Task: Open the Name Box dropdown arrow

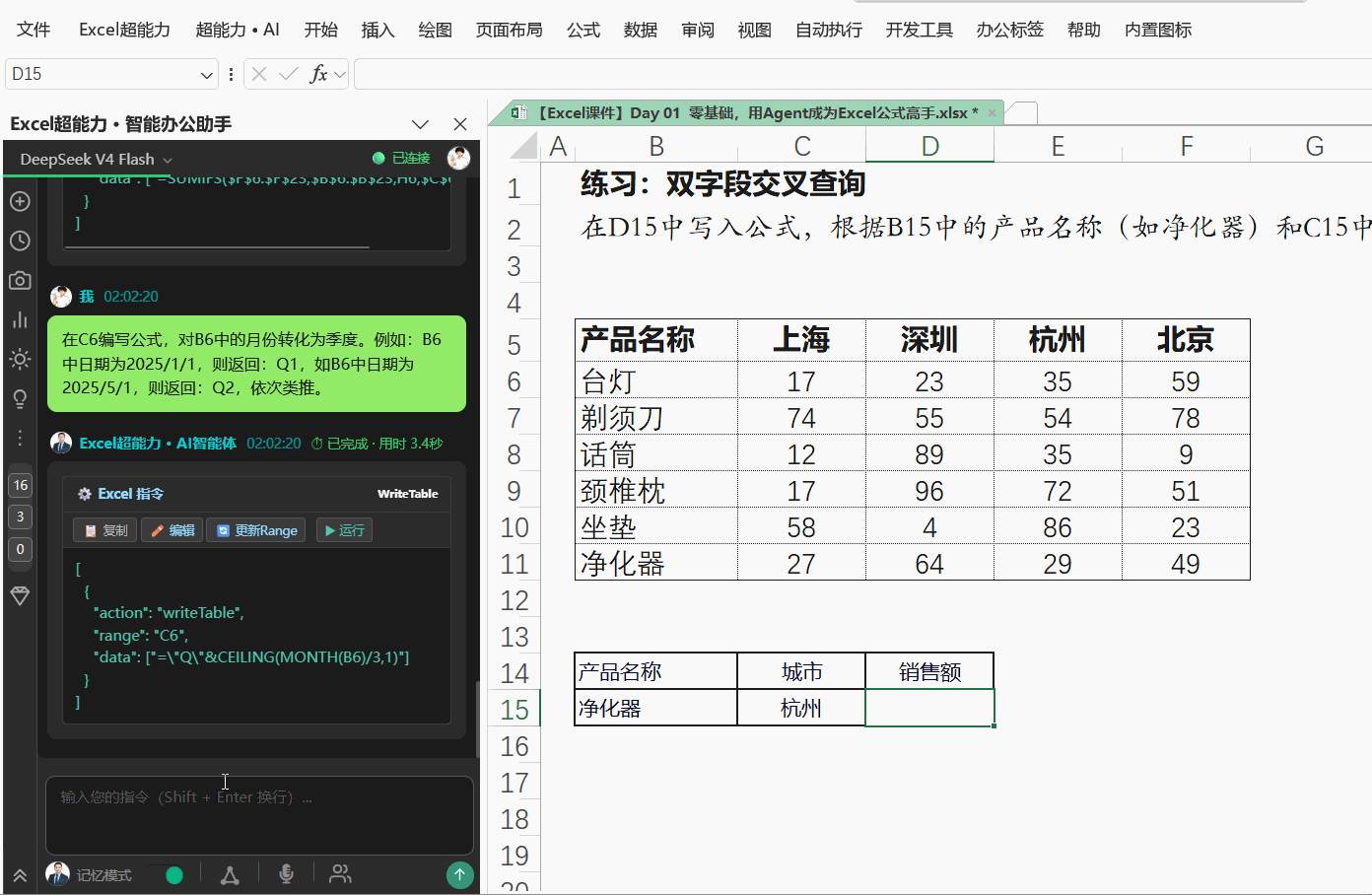Action: point(207,74)
